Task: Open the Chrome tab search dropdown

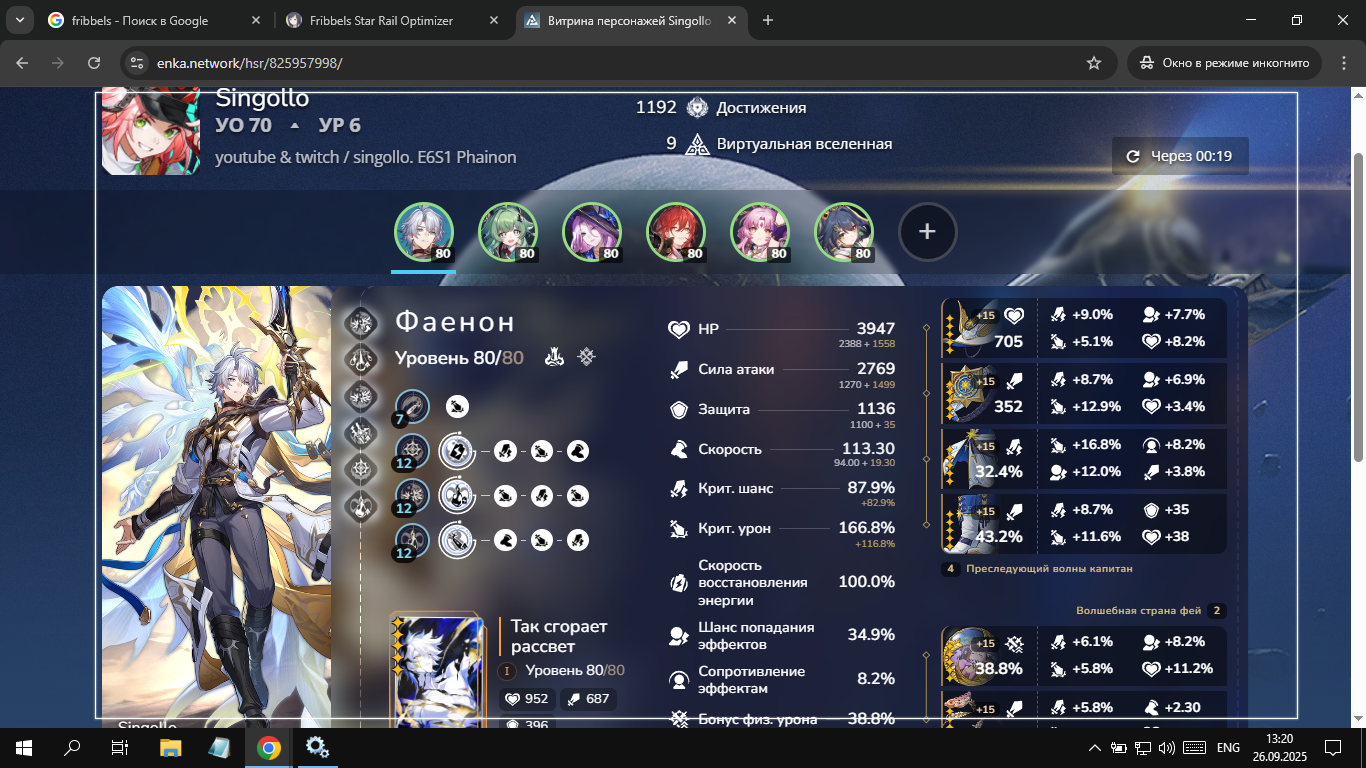Action: tap(20, 20)
